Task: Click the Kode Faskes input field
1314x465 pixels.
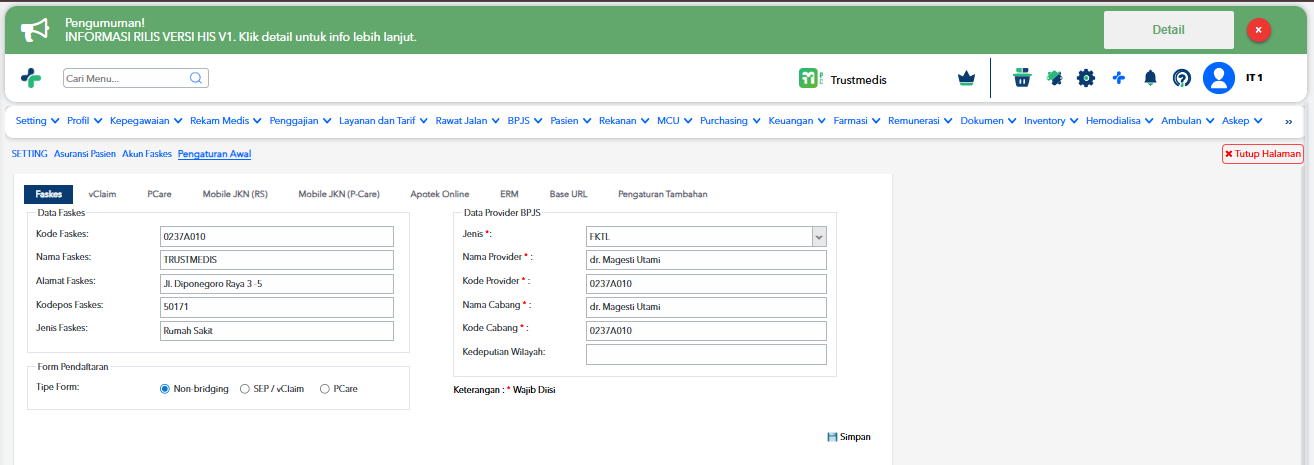Action: pos(277,236)
